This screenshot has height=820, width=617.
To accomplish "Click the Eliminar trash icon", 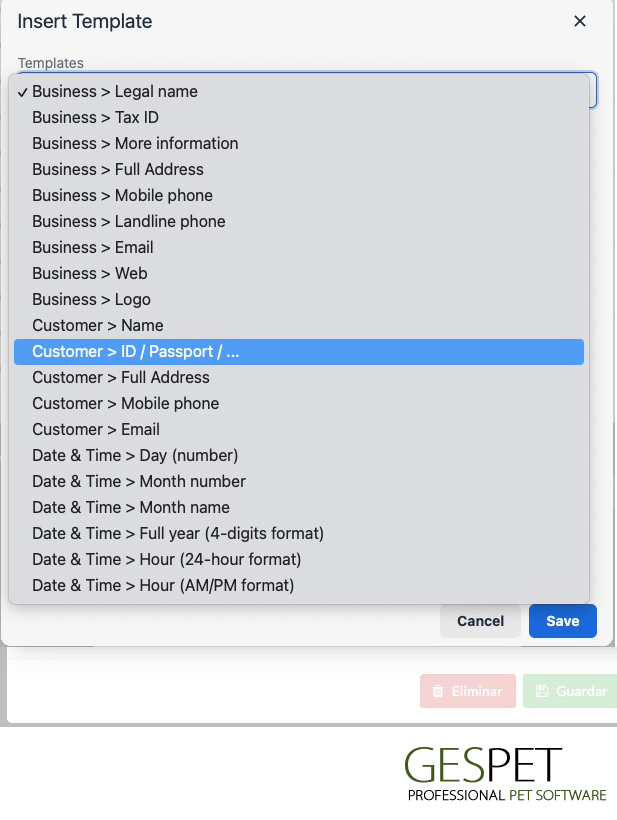I will [x=438, y=691].
